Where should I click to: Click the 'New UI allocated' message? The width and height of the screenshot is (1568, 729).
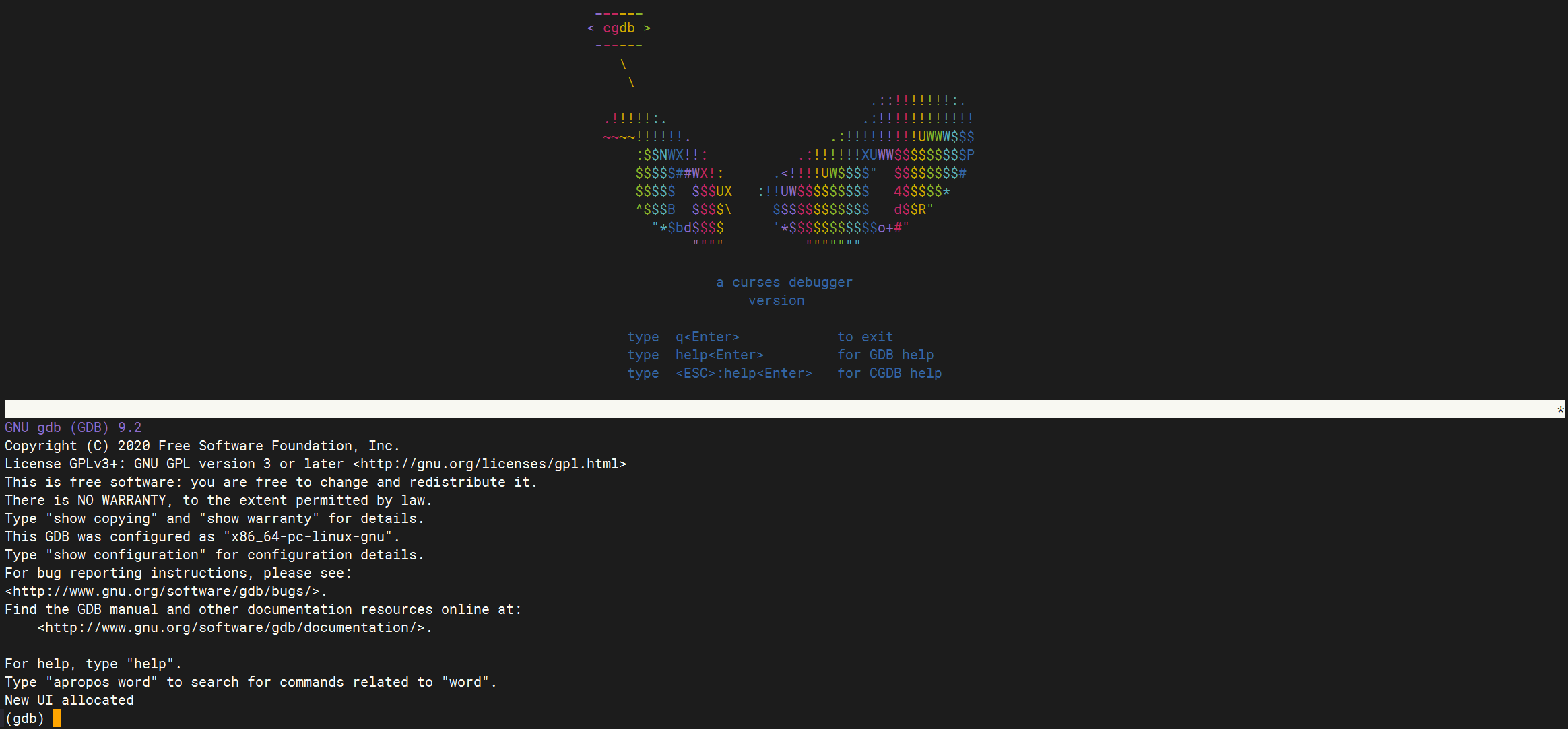pos(69,701)
